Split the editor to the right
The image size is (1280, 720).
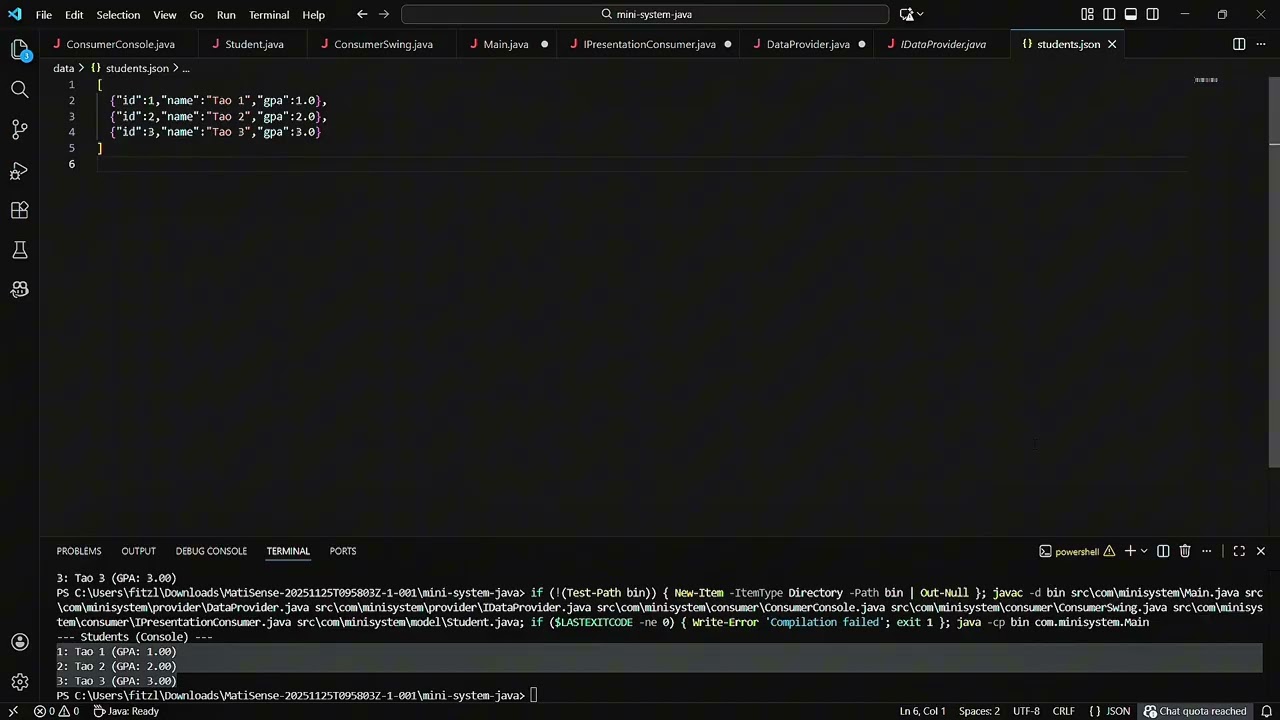[1239, 44]
